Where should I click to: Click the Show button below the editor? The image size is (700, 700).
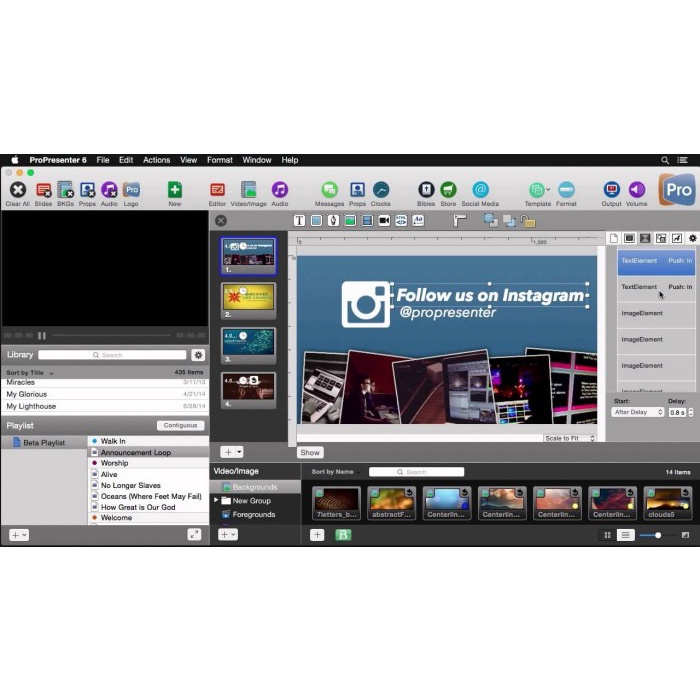point(310,453)
